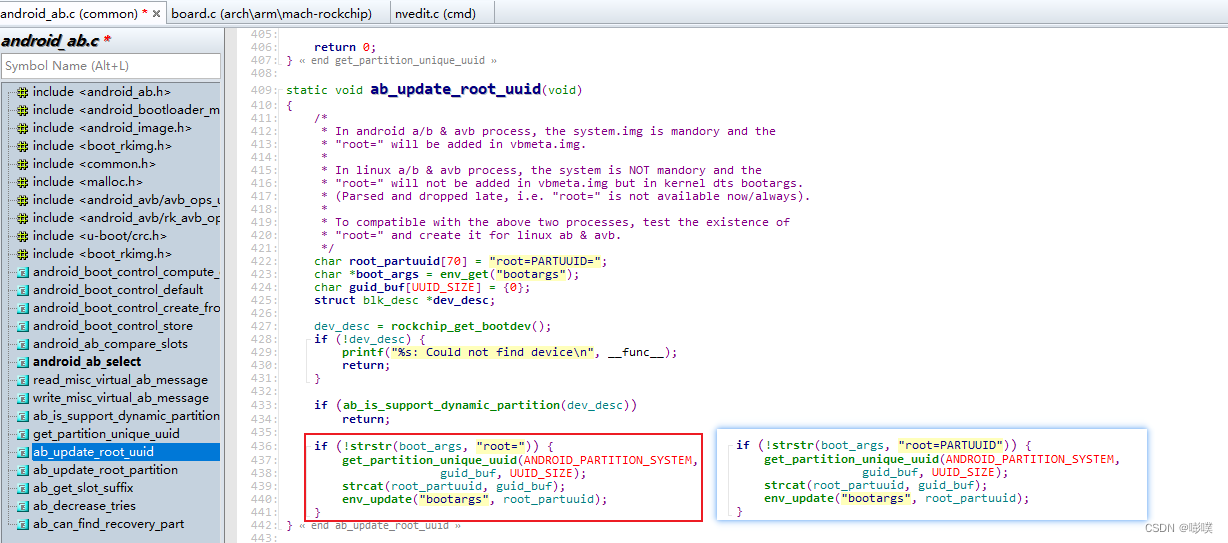Select ab_decrease_tries in the symbol list

click(x=83, y=506)
